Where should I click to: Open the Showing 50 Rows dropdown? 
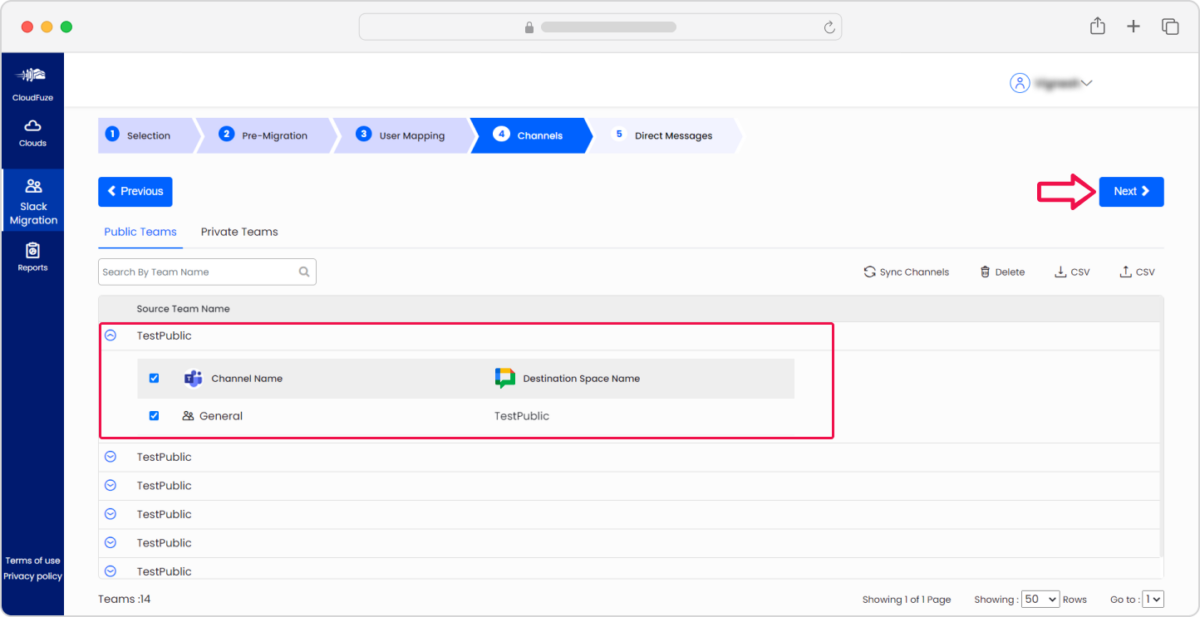(x=1040, y=598)
